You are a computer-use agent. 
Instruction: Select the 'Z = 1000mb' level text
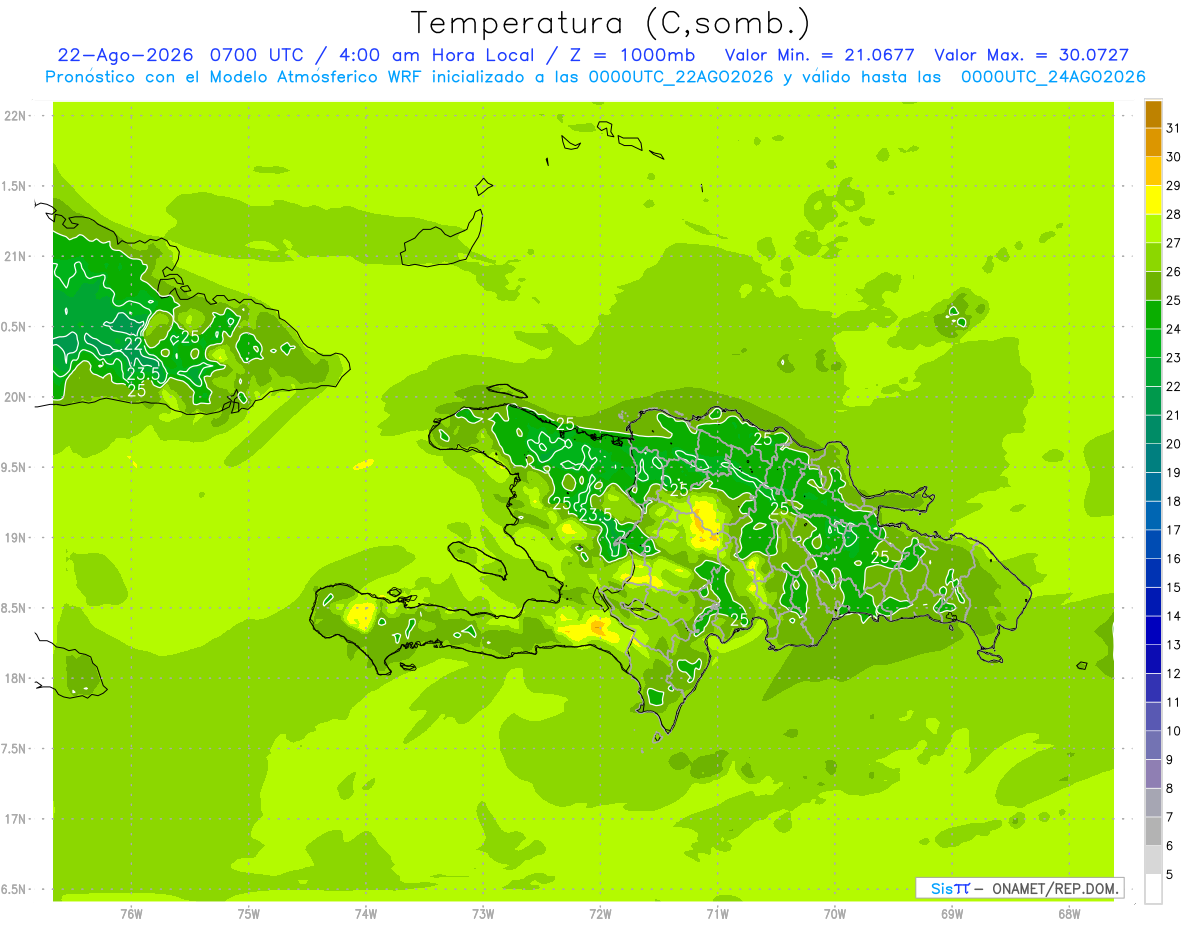[632, 55]
